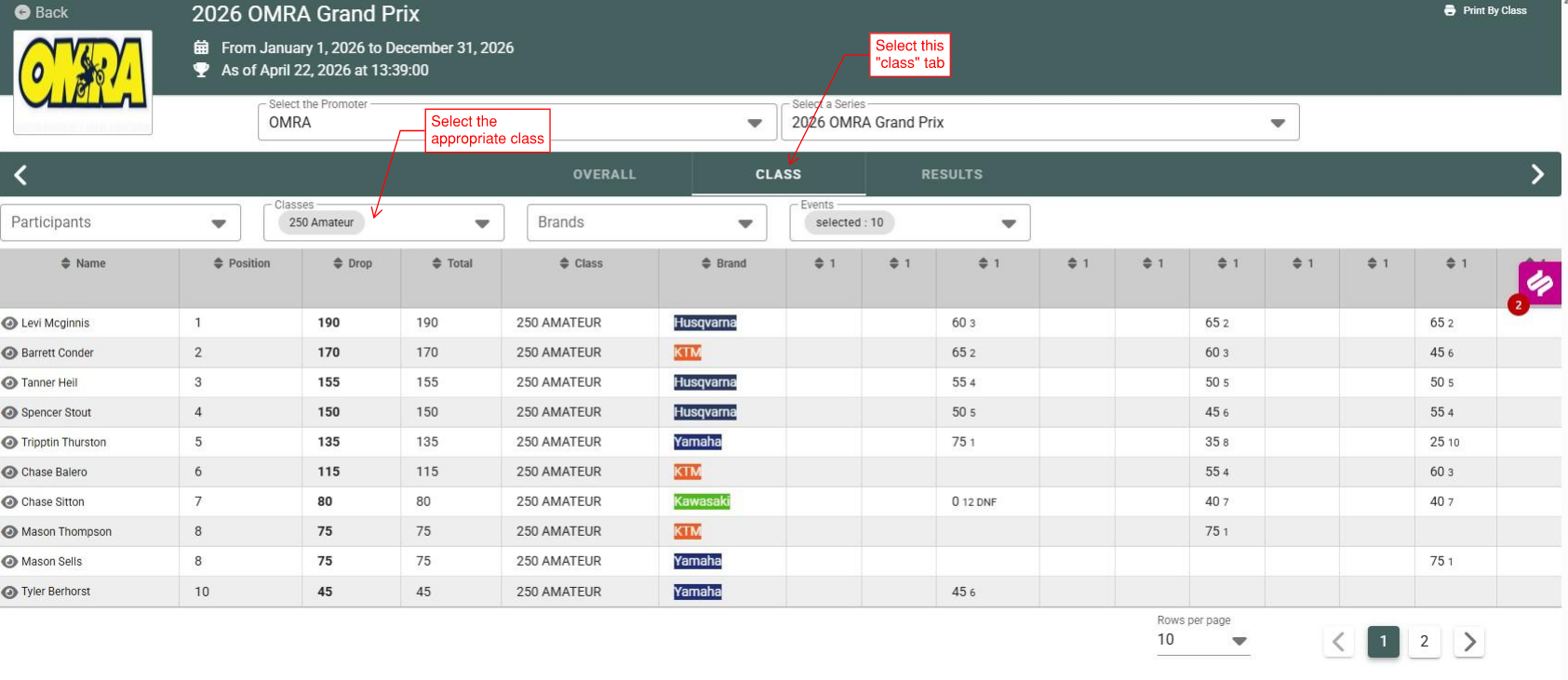Click the previous page arrow button
Screen dimensions: 1568x680
click(1338, 641)
